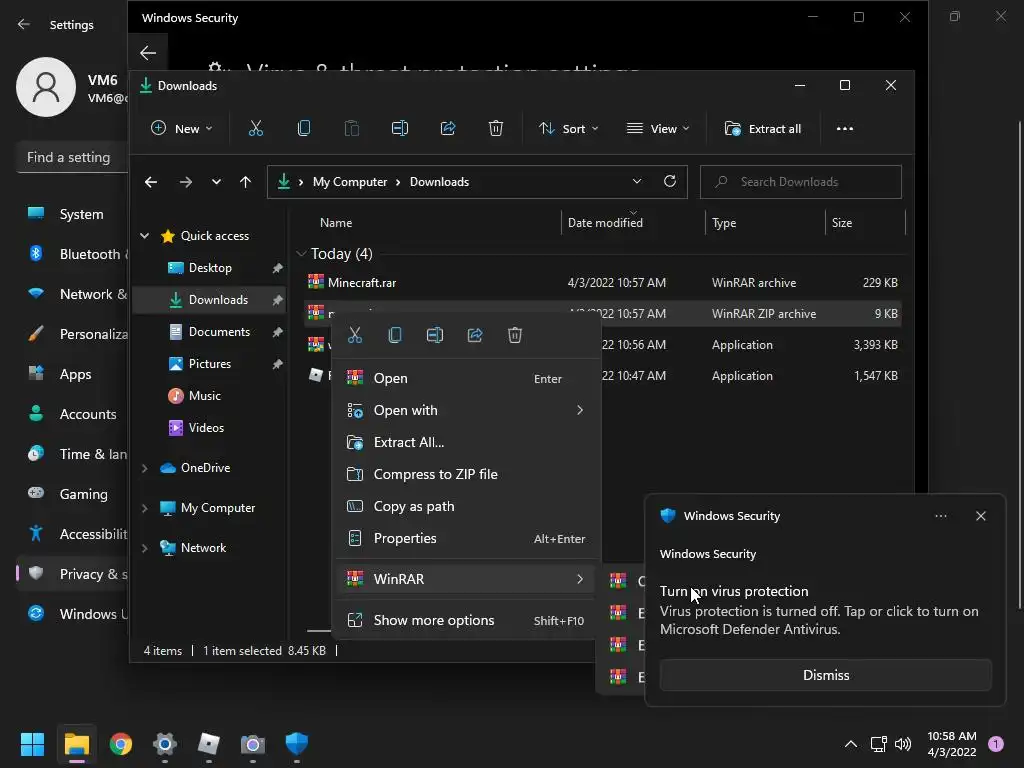Screen dimensions: 1024x768
Task: Click the Share icon in Downloads toolbar
Action: 448,129
